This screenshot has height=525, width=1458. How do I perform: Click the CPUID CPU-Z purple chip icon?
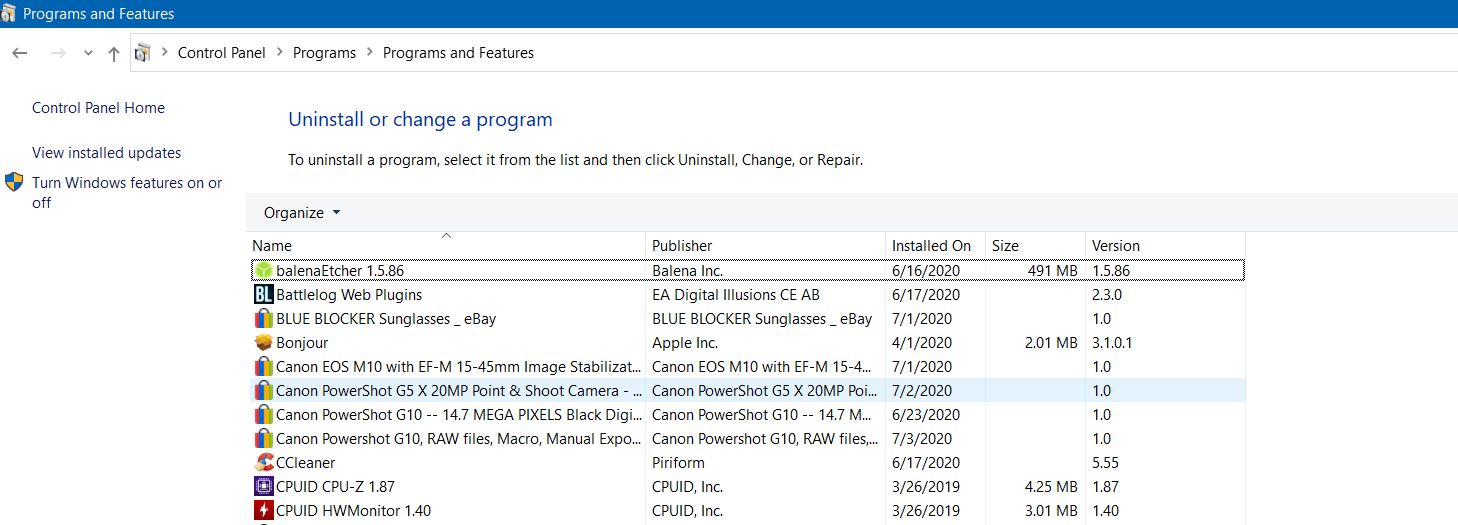[x=264, y=486]
